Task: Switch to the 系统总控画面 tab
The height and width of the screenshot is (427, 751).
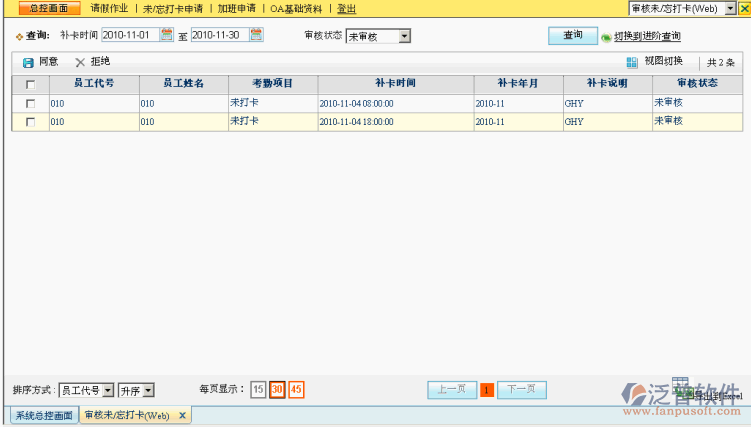Action: pyautogui.click(x=42, y=415)
